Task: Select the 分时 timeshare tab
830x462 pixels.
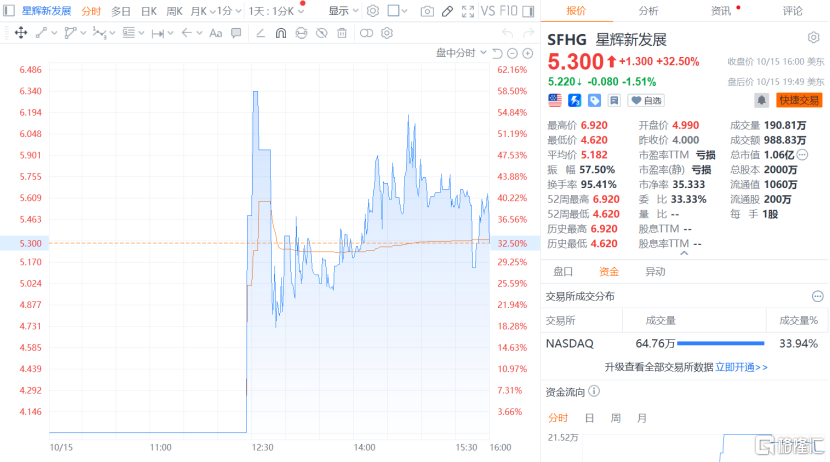Action: pyautogui.click(x=91, y=11)
